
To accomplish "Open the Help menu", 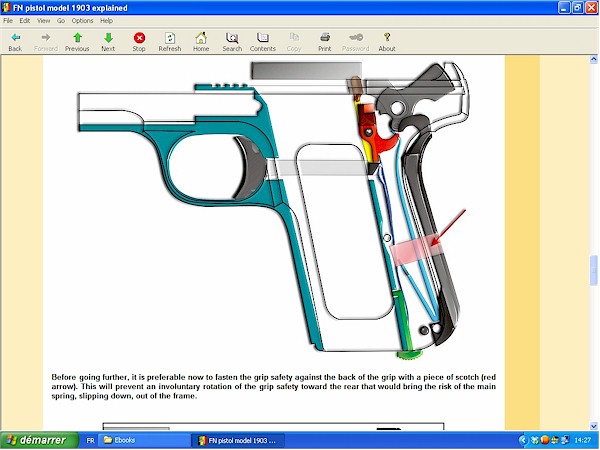I will (x=106, y=21).
